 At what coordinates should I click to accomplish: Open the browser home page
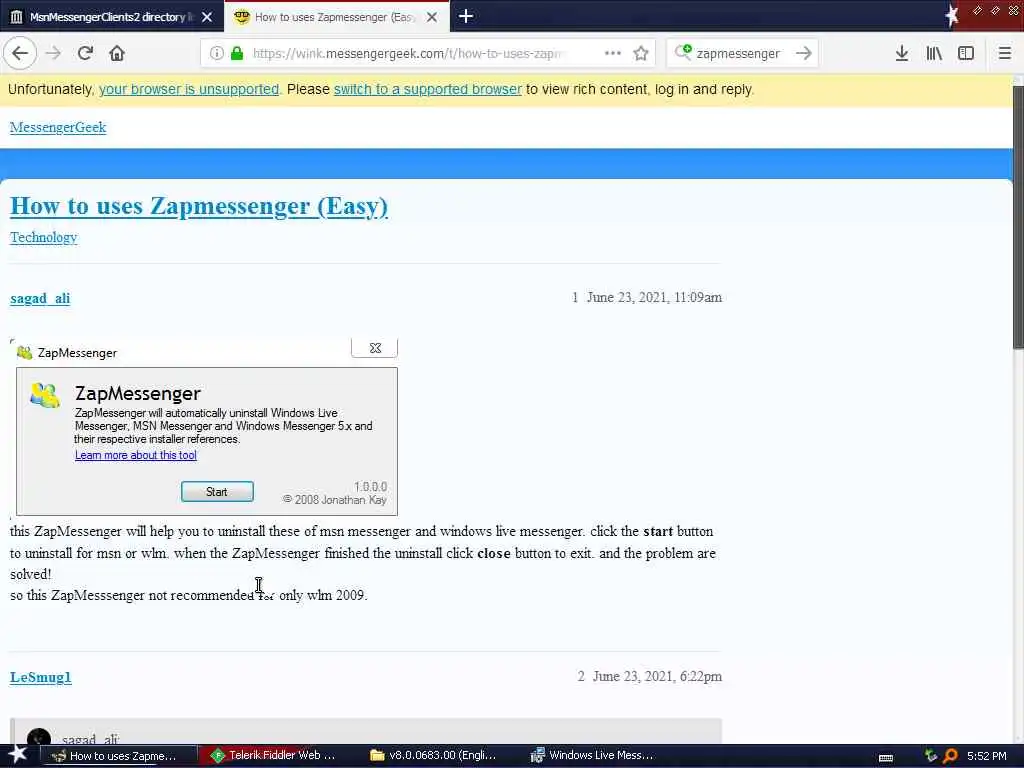point(117,53)
